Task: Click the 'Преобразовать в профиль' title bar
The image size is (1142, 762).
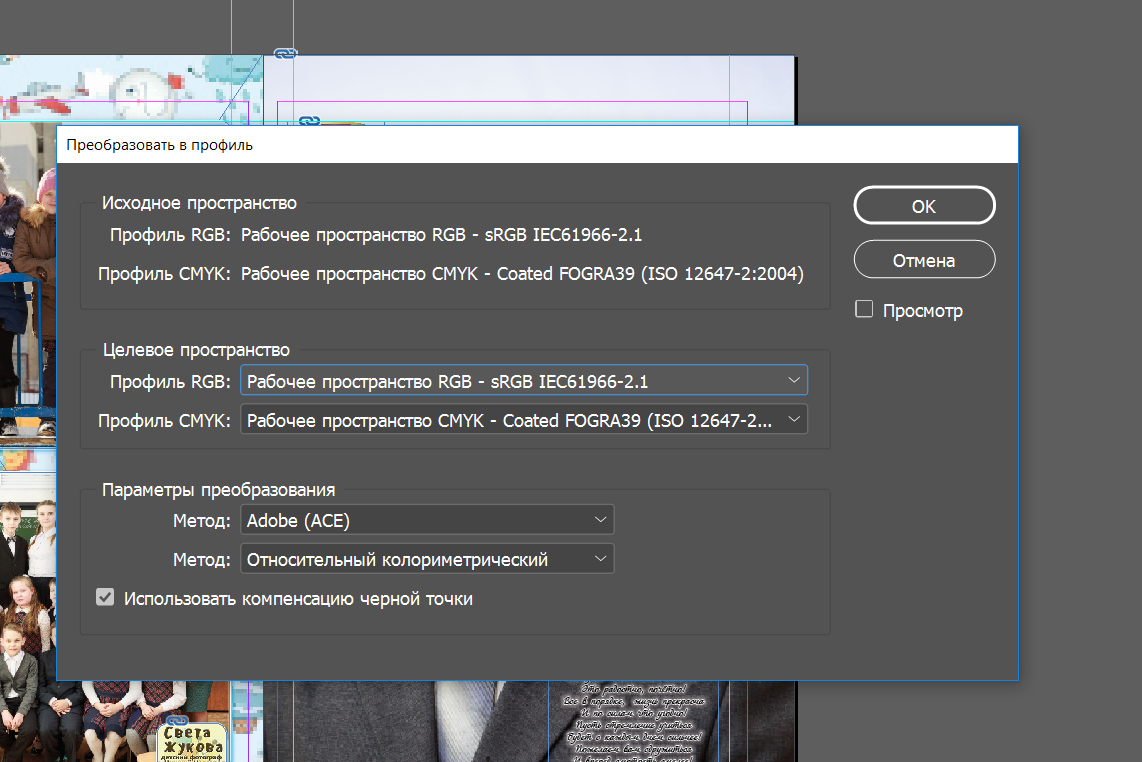Action: click(x=537, y=144)
